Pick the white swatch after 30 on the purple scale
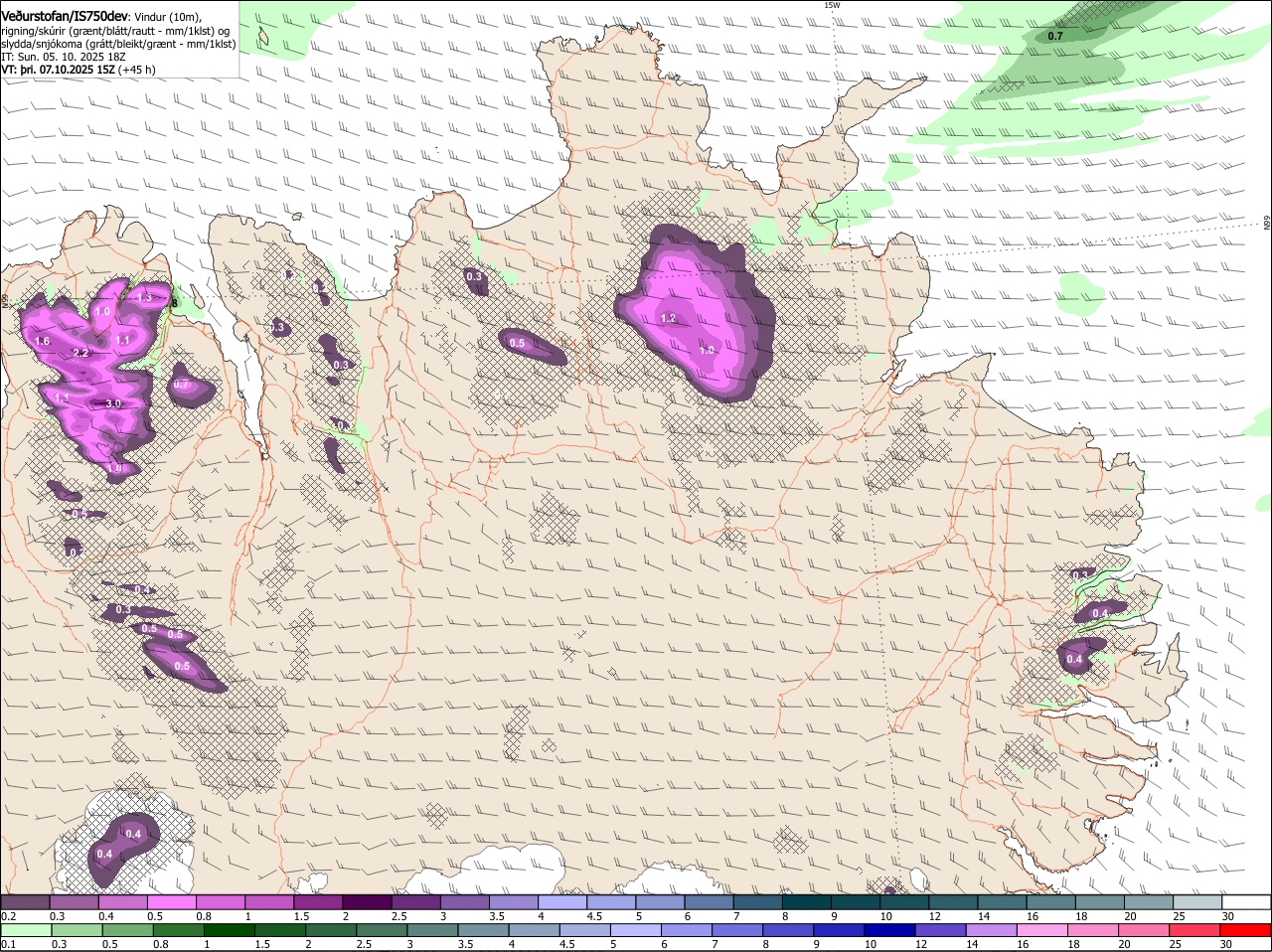Viewport: 1272px width, 952px height. (x=1246, y=901)
